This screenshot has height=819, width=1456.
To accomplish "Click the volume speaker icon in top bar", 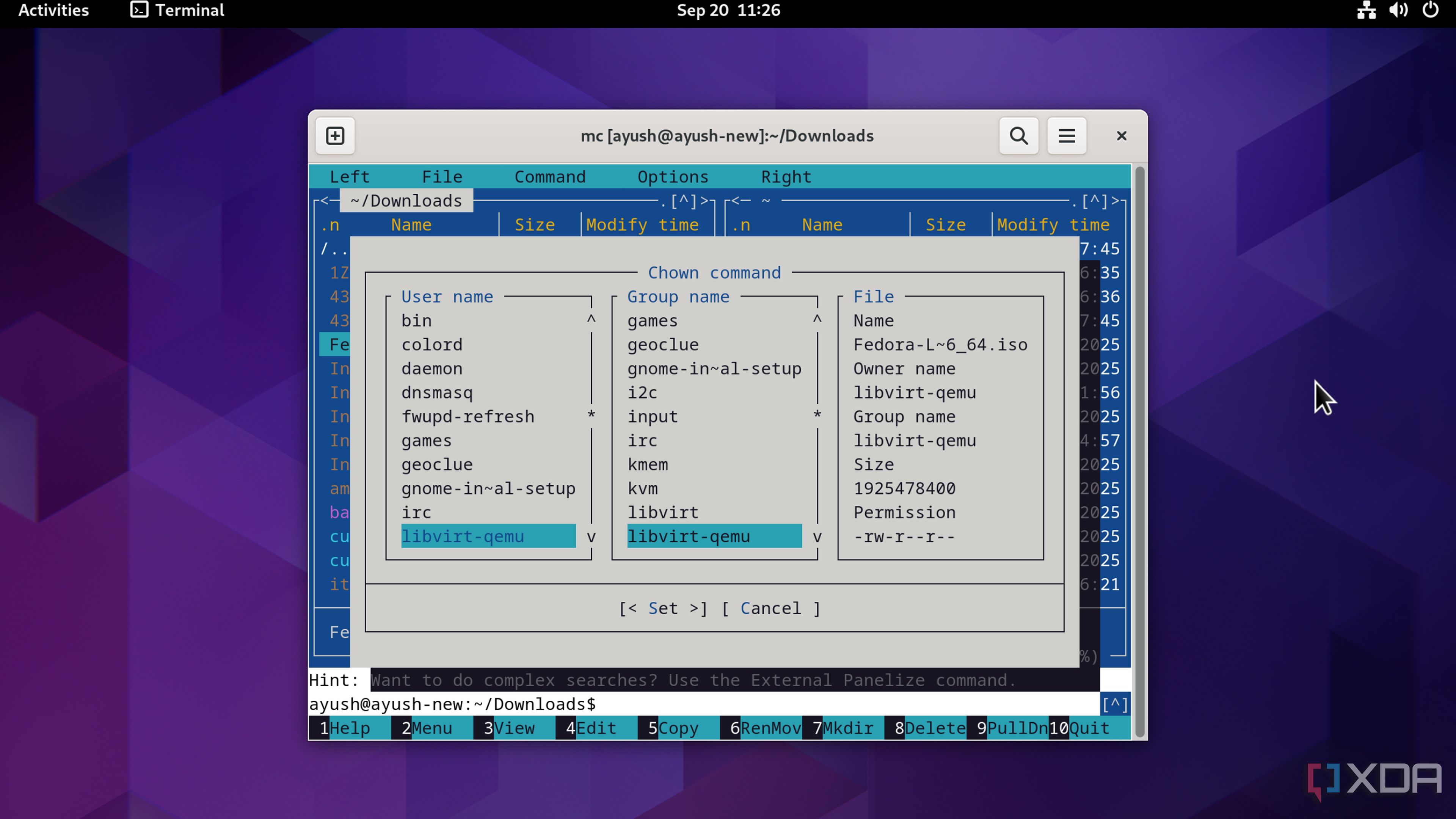I will (x=1398, y=10).
